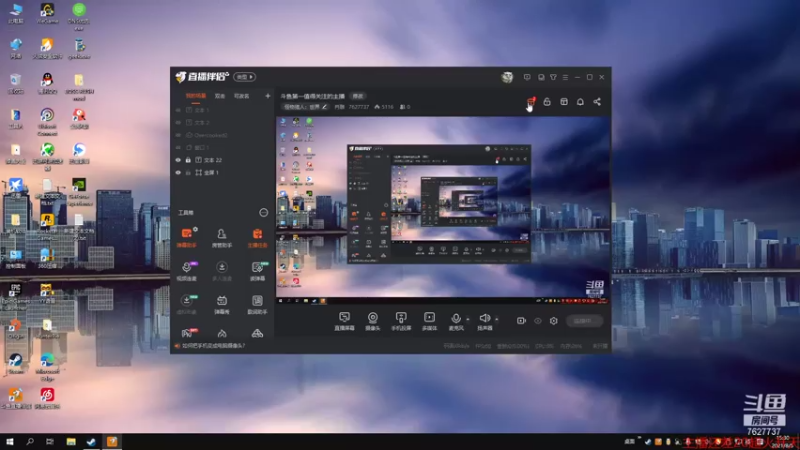Open the 视频连麦 video co-stream tool
This screenshot has height=450, width=800.
(x=187, y=271)
